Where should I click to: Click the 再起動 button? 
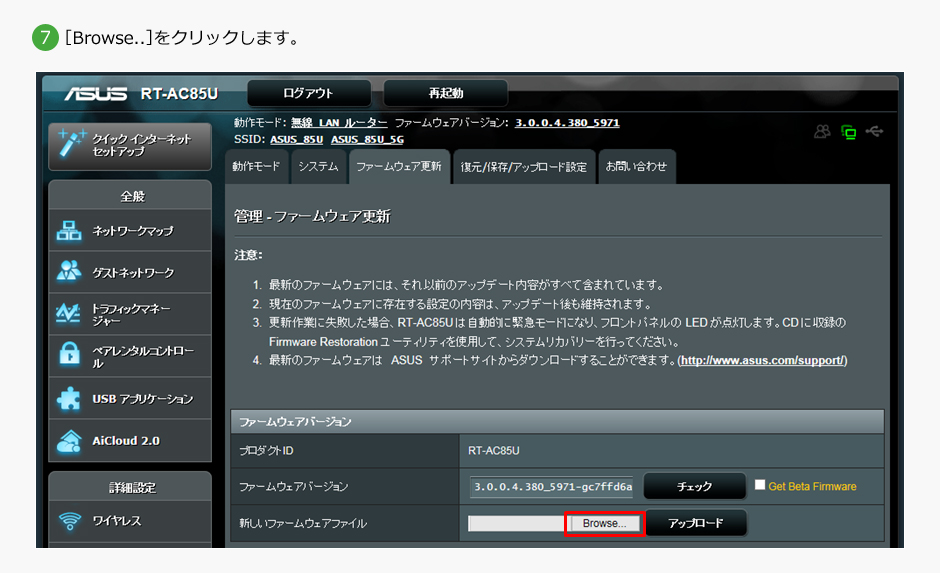click(445, 94)
